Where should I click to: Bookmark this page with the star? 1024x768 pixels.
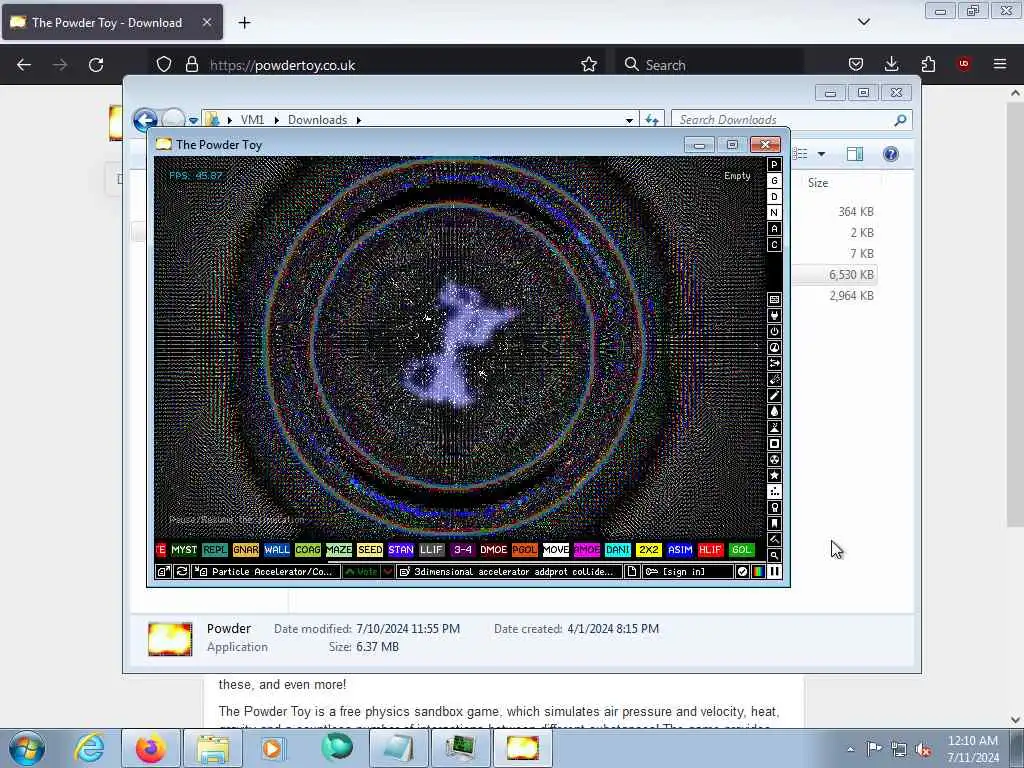589,64
